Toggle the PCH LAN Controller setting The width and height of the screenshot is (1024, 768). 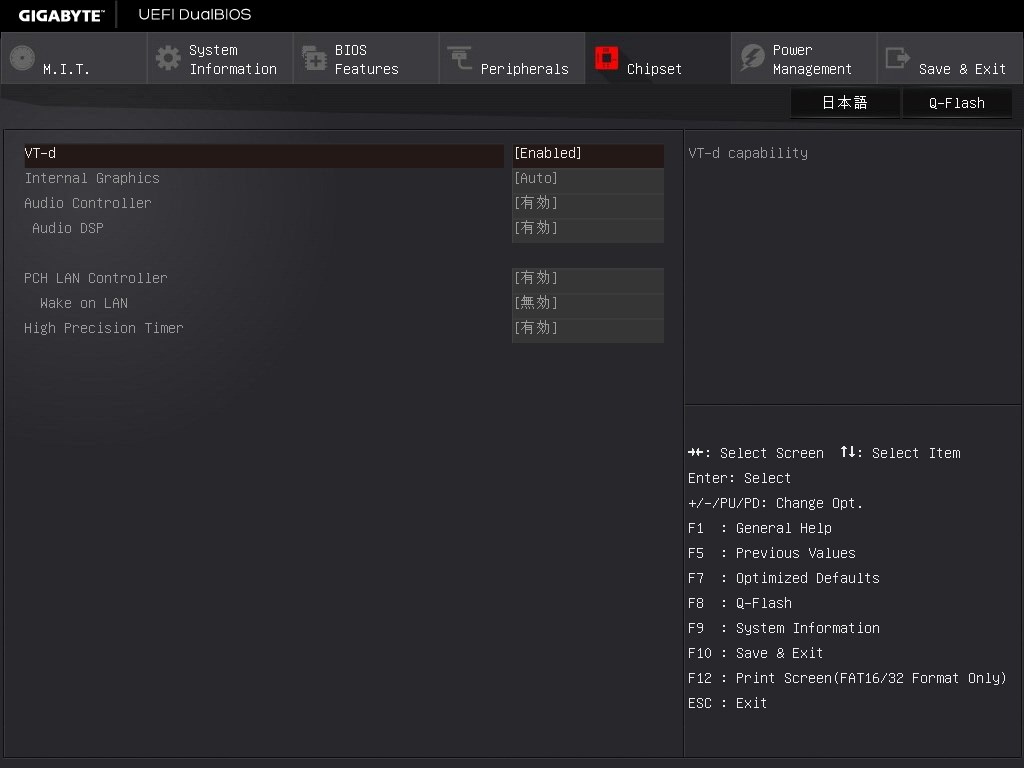tap(587, 277)
